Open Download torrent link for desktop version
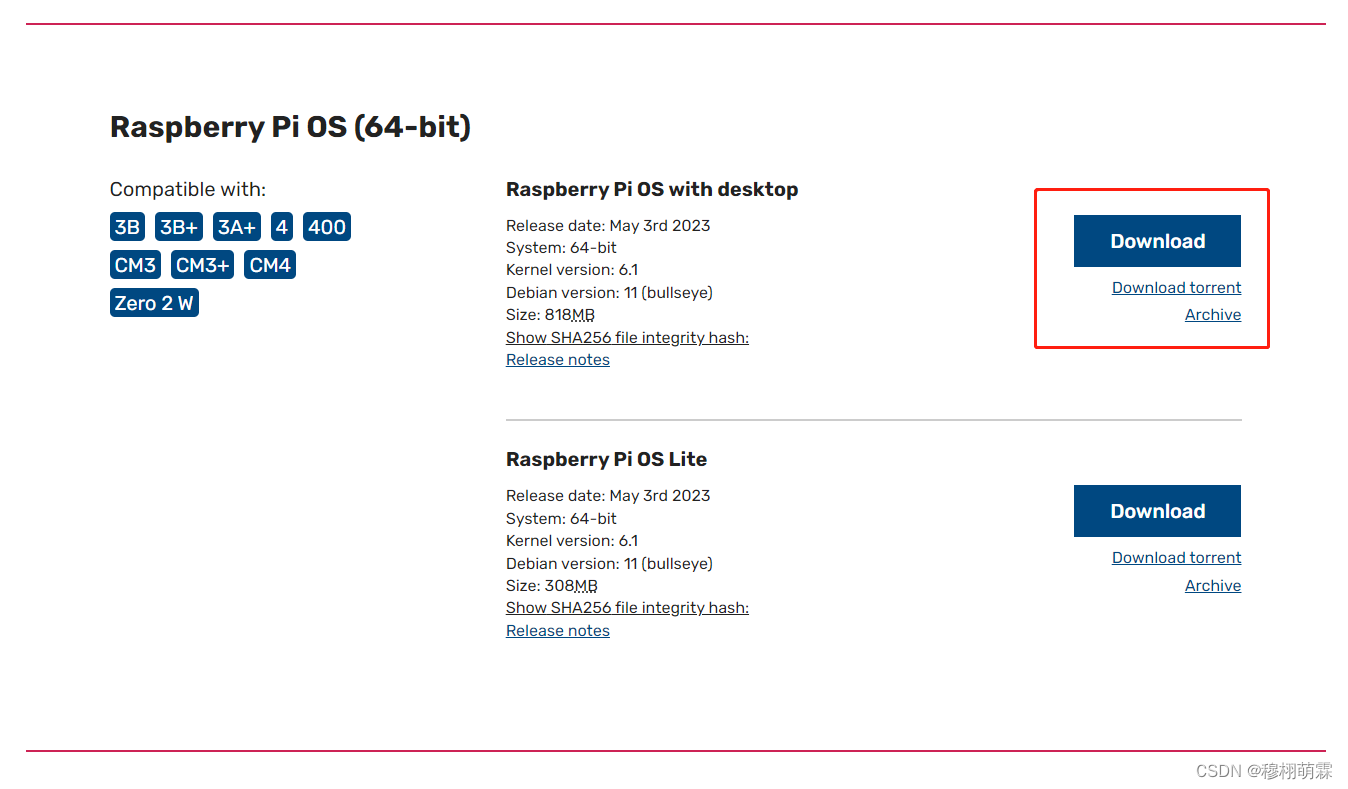 1176,288
